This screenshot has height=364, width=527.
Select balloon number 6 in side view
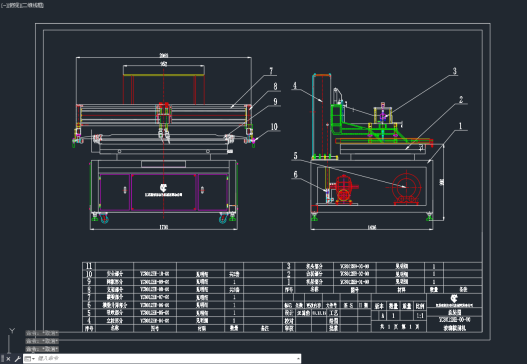pos(295,174)
